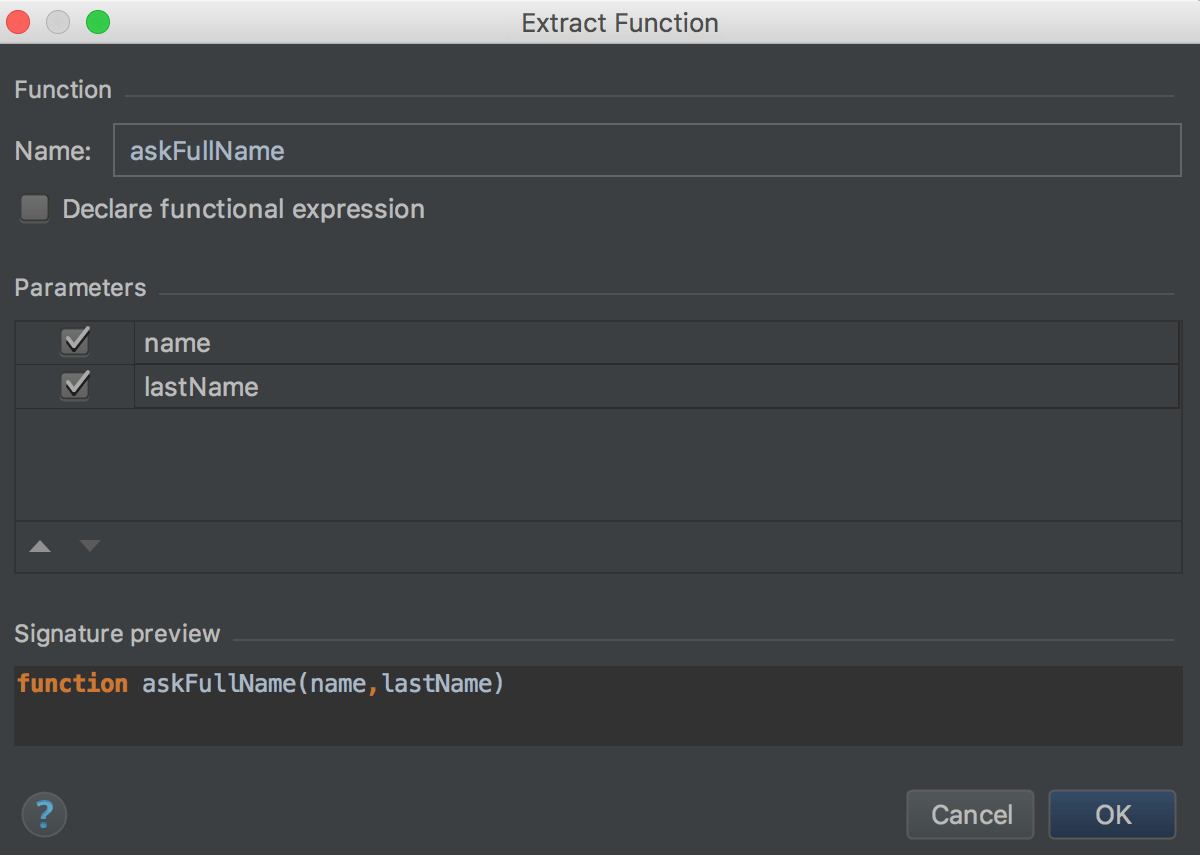Click the move parameter down arrow
The height and width of the screenshot is (855, 1200).
[89, 546]
